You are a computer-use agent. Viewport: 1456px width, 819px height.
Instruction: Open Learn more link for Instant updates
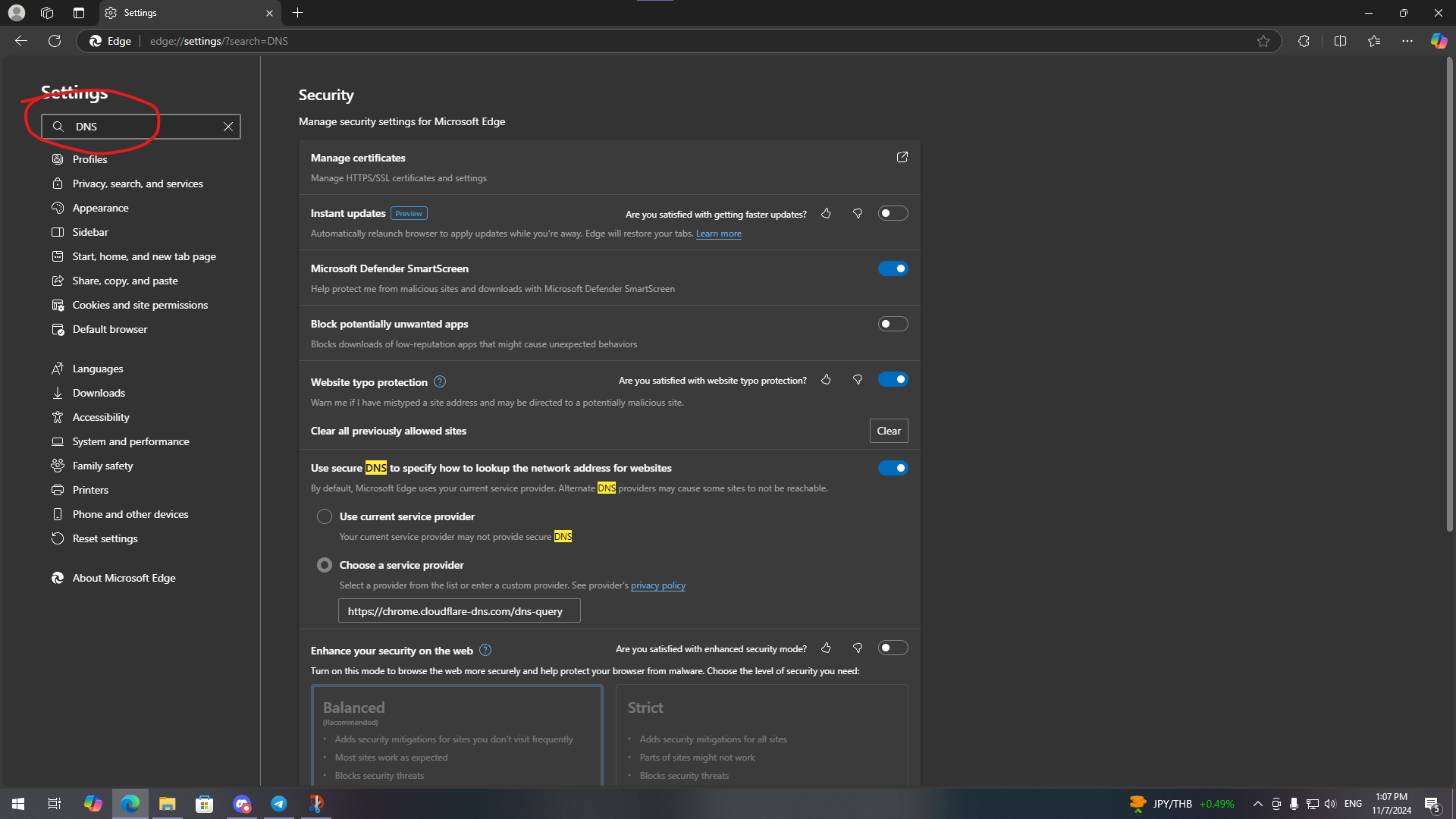719,234
